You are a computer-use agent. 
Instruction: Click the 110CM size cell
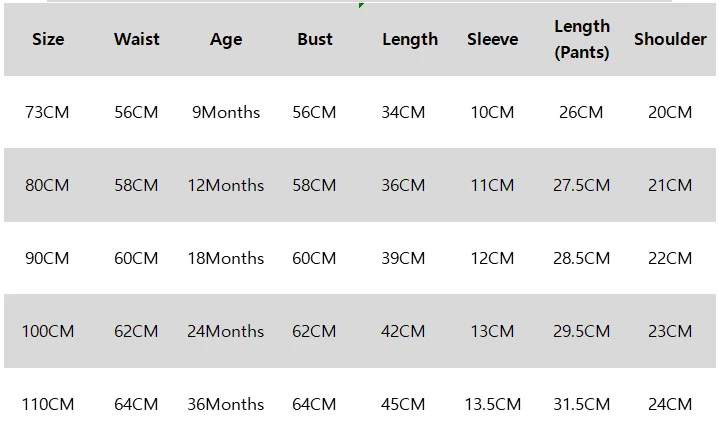point(48,404)
